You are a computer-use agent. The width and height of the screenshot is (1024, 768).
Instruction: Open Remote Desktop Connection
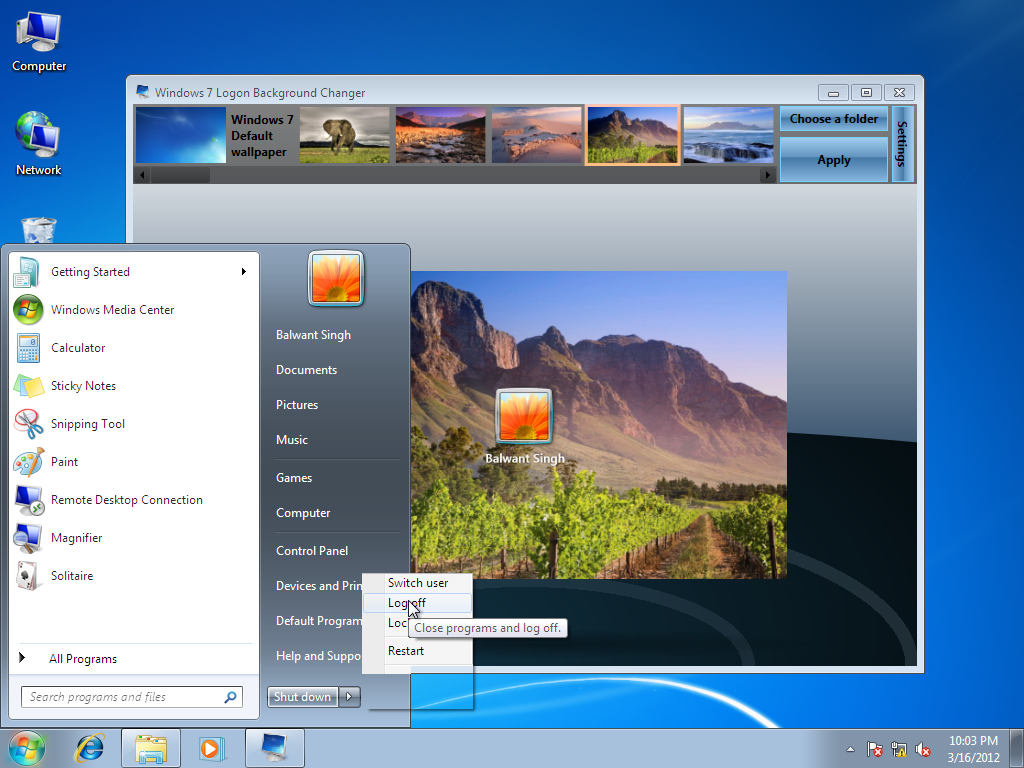coord(134,500)
